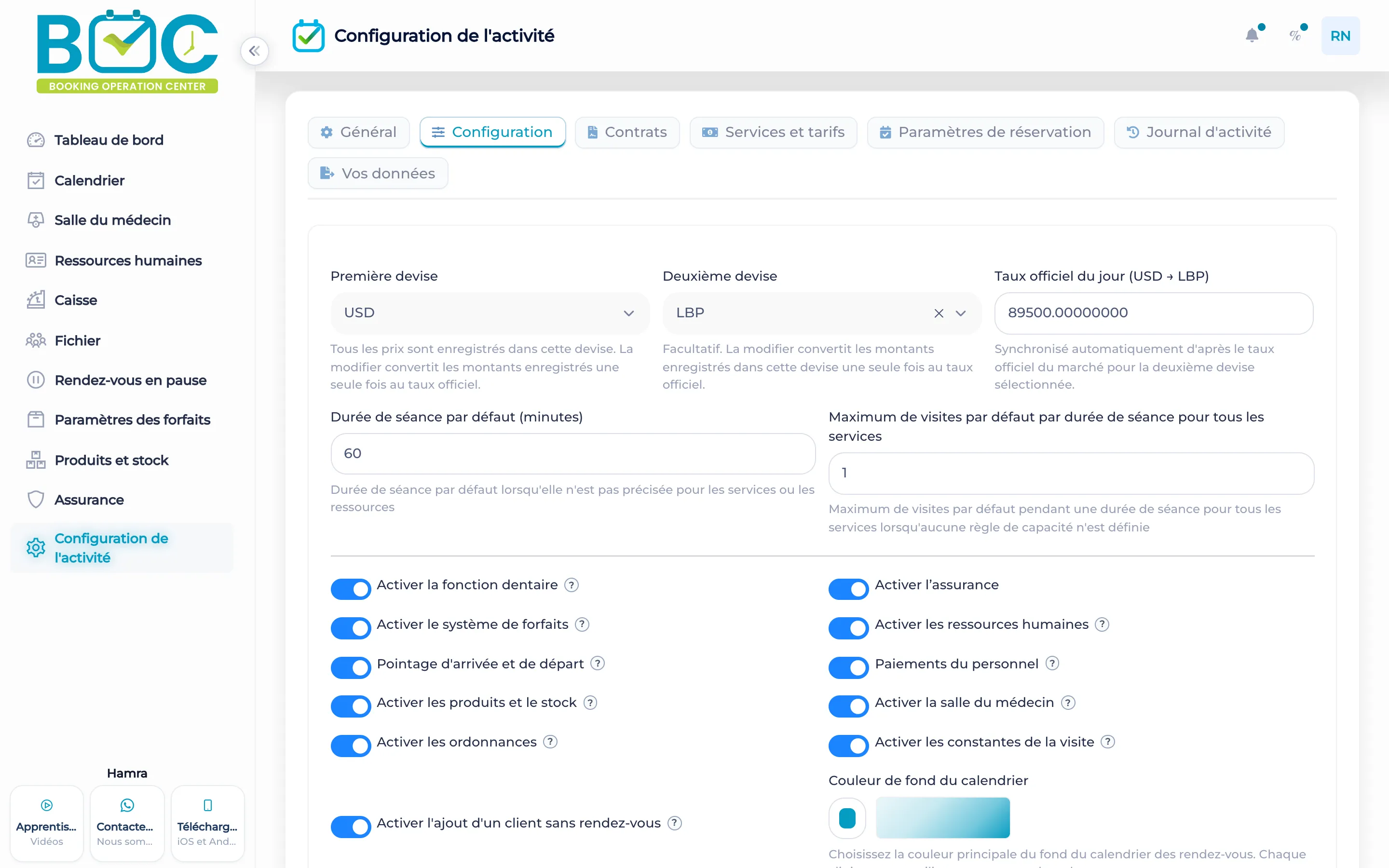The image size is (1389, 868).
Task: Clear the LBP second currency selection
Action: [x=939, y=313]
